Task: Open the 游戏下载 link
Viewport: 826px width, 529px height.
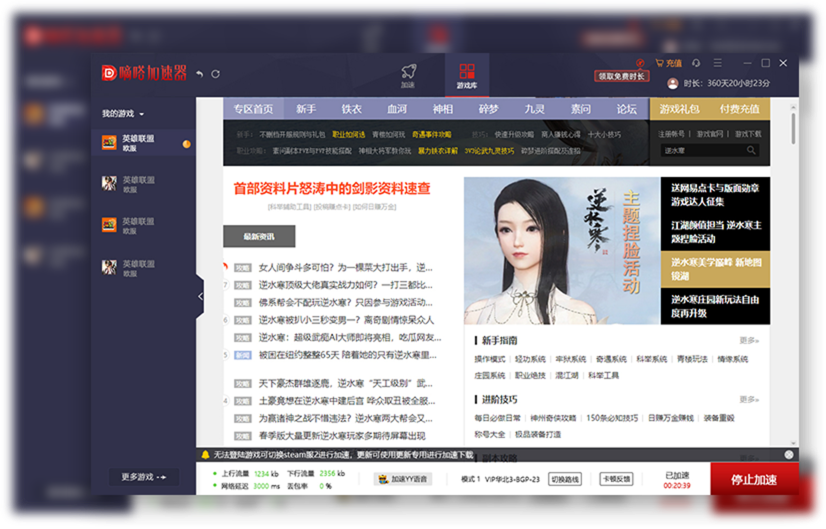Action: (748, 134)
